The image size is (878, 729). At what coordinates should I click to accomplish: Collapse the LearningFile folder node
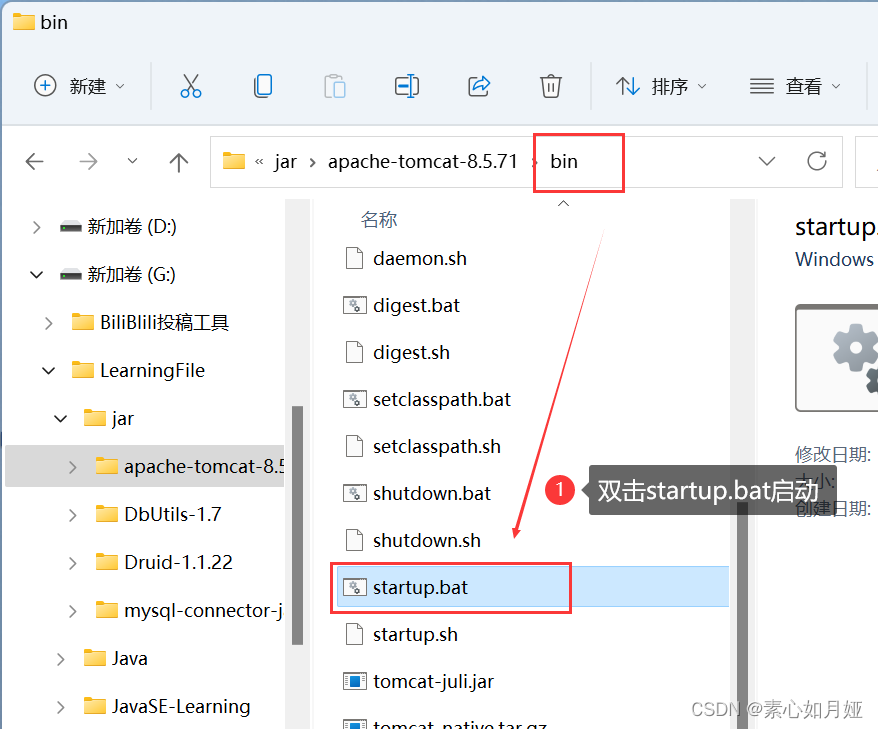click(x=49, y=371)
